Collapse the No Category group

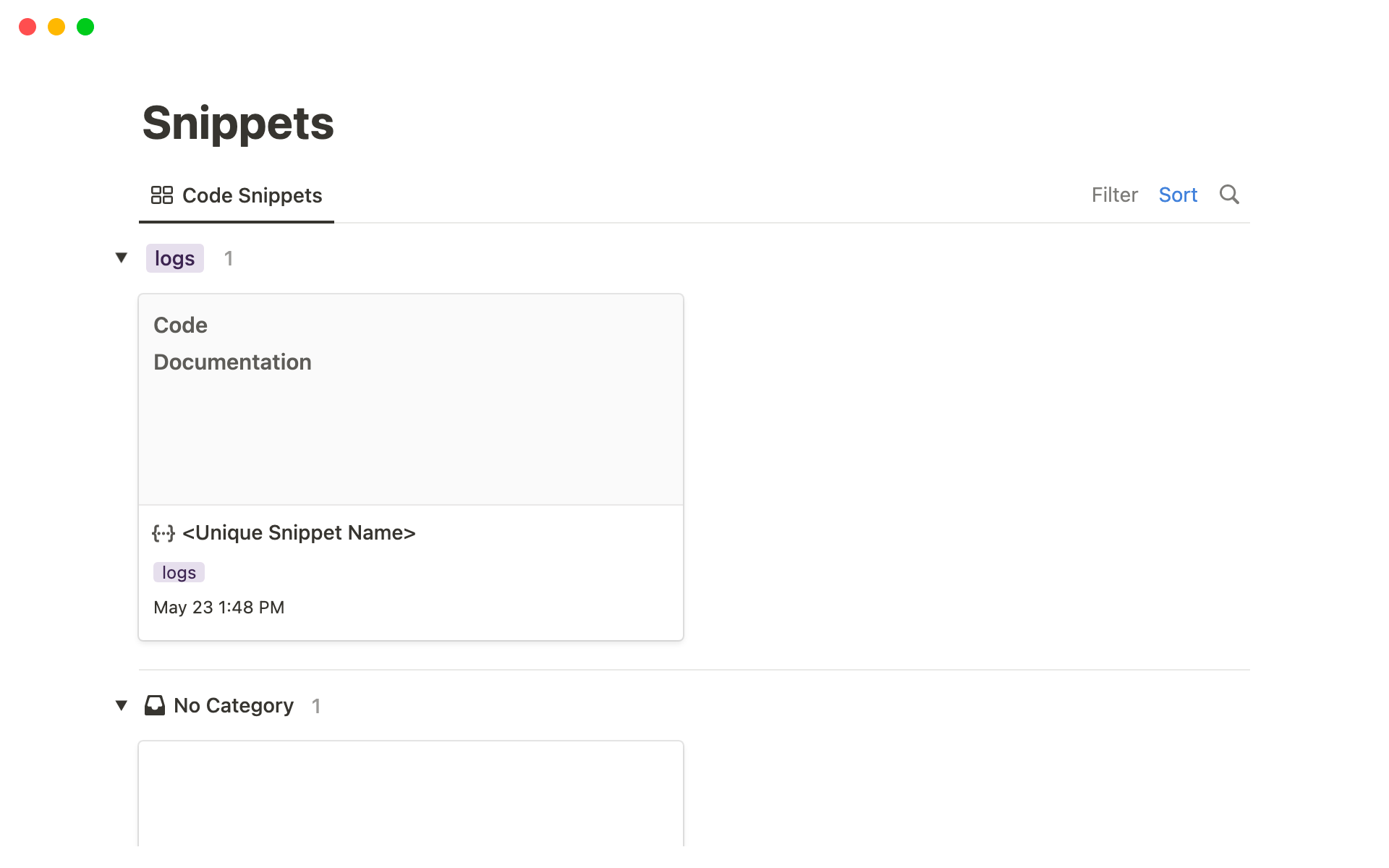pyautogui.click(x=122, y=705)
